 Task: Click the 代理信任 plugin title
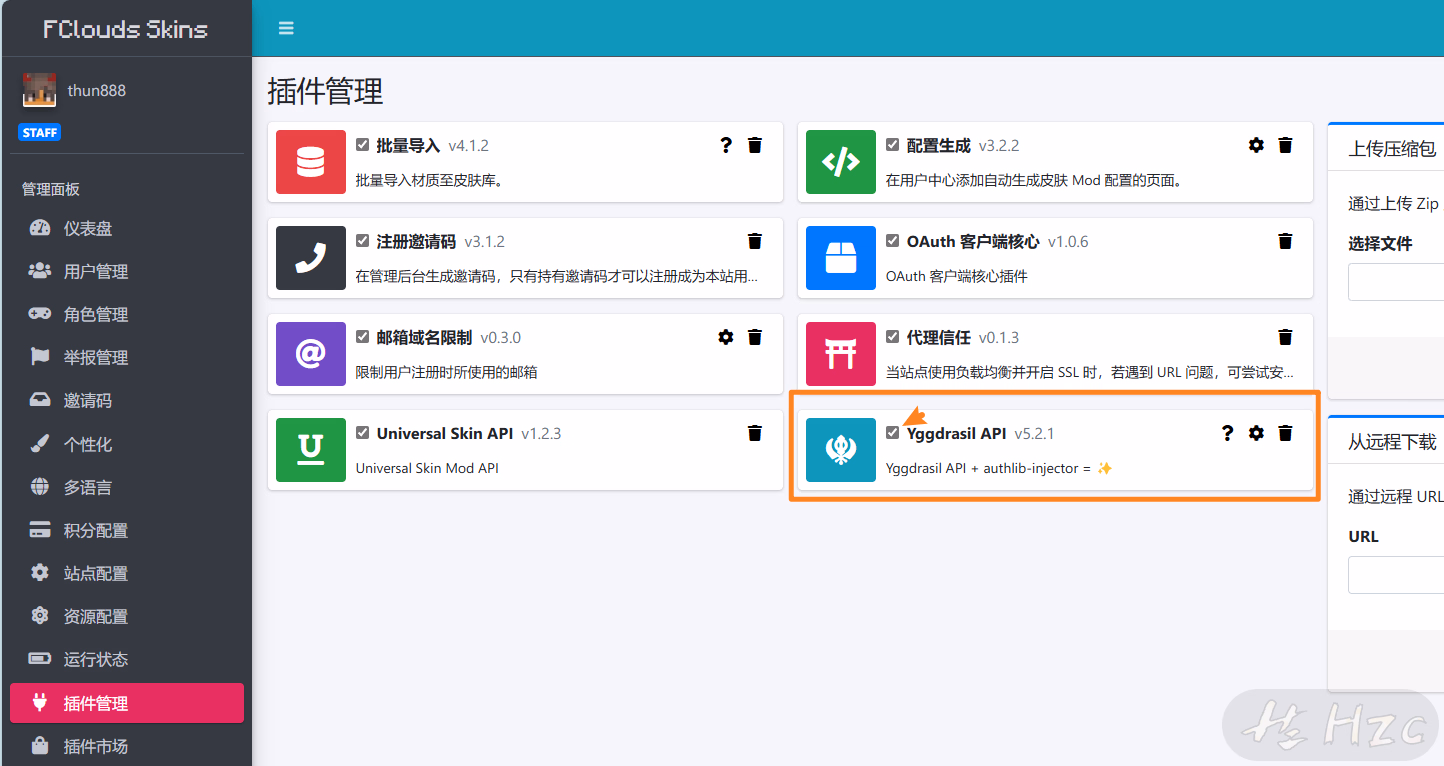click(938, 337)
